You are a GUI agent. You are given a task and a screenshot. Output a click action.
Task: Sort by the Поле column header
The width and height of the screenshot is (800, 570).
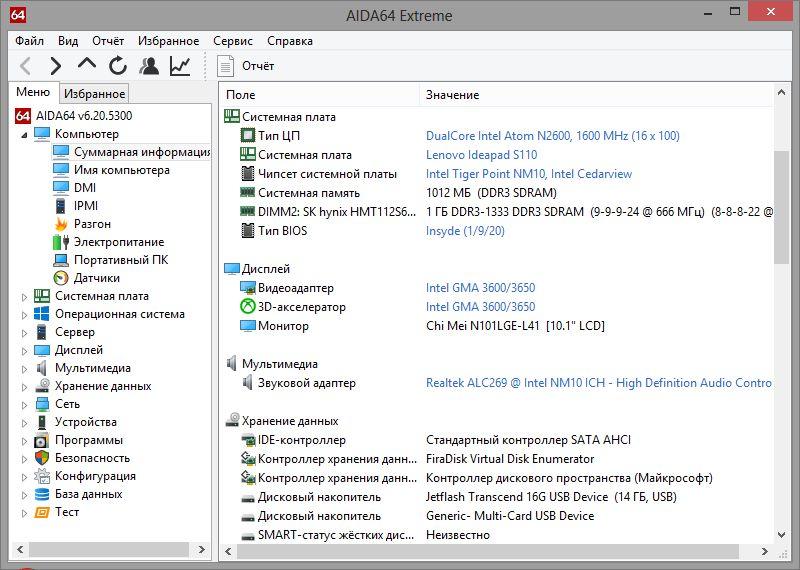tap(320, 95)
